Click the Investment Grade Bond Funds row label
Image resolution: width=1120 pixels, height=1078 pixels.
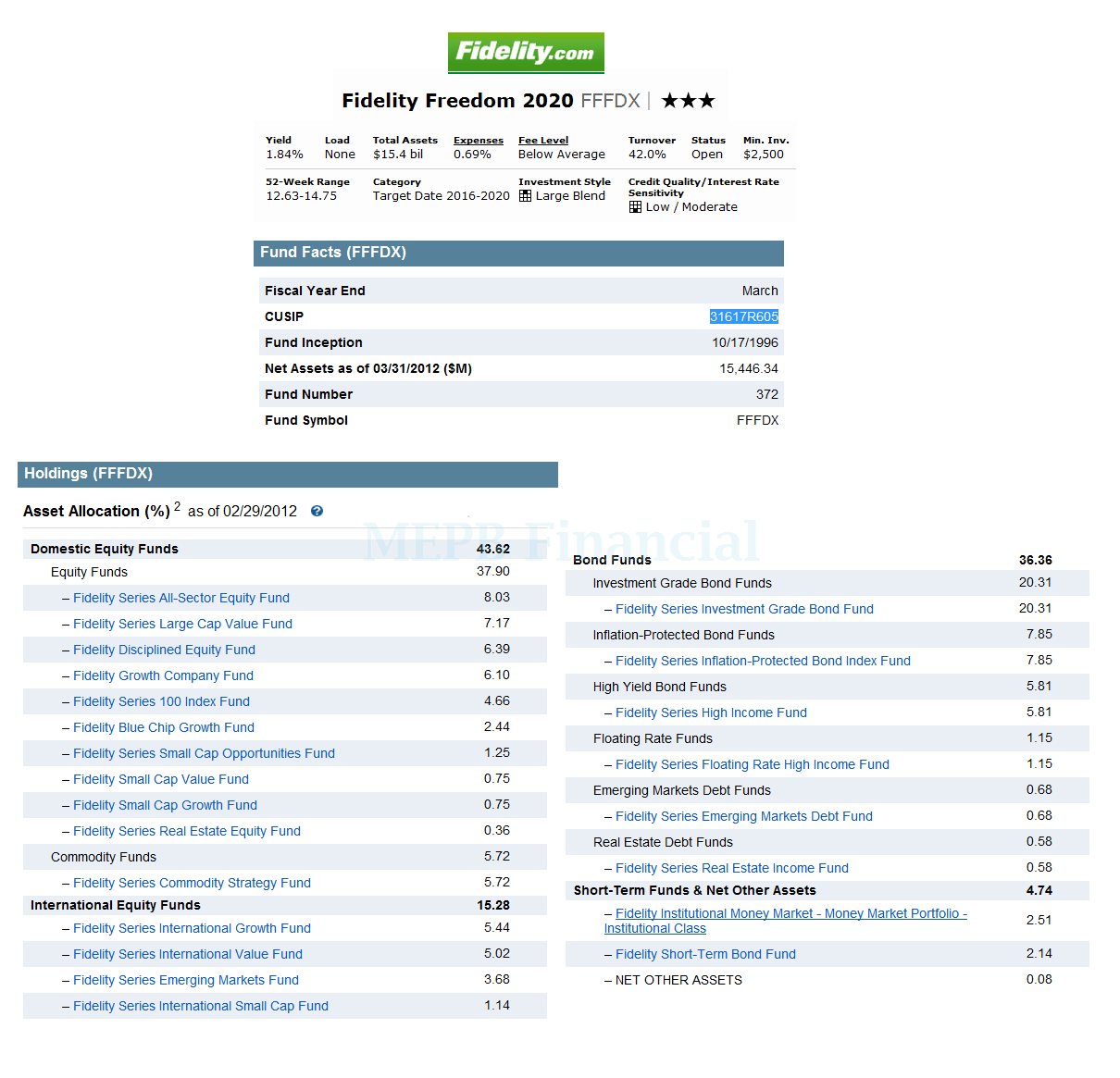(x=682, y=583)
